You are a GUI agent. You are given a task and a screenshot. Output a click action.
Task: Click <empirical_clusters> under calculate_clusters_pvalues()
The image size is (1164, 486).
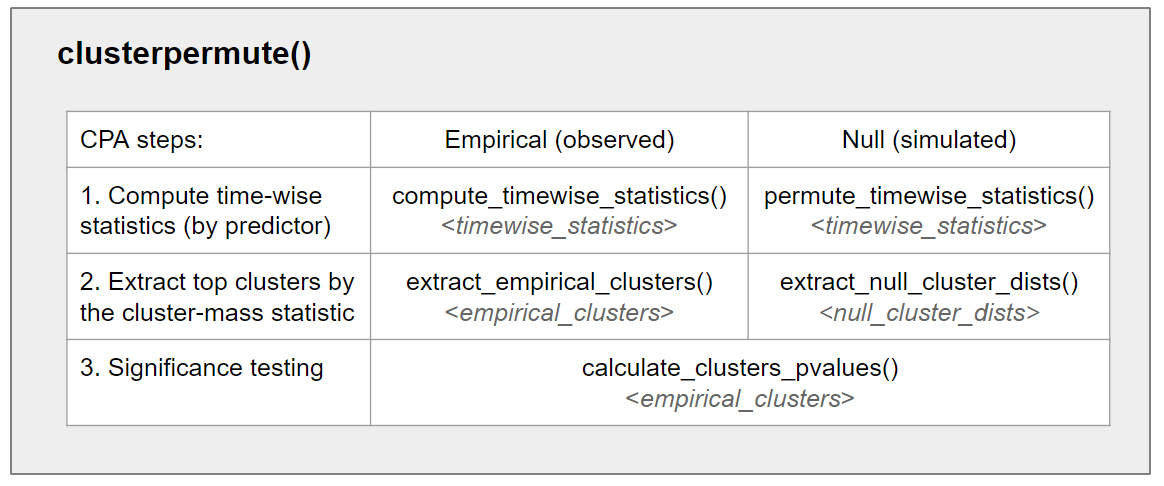[740, 399]
